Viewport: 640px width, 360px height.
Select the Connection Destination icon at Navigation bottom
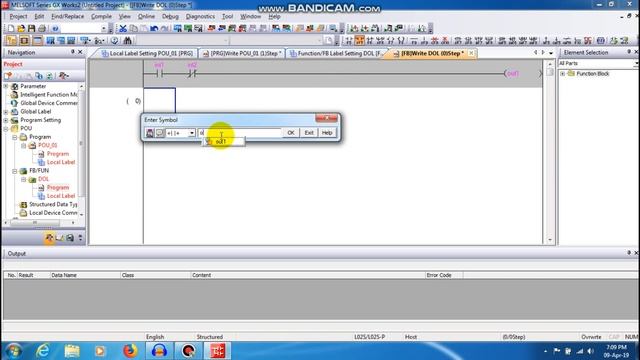tap(70, 238)
